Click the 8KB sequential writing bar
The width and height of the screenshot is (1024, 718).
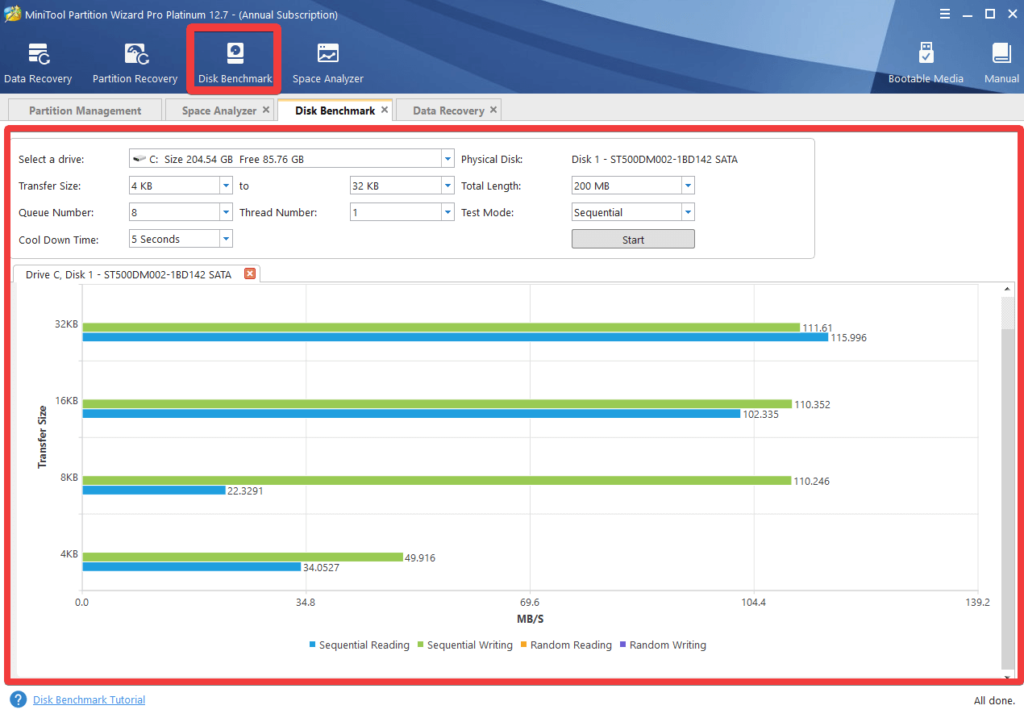[437, 480]
